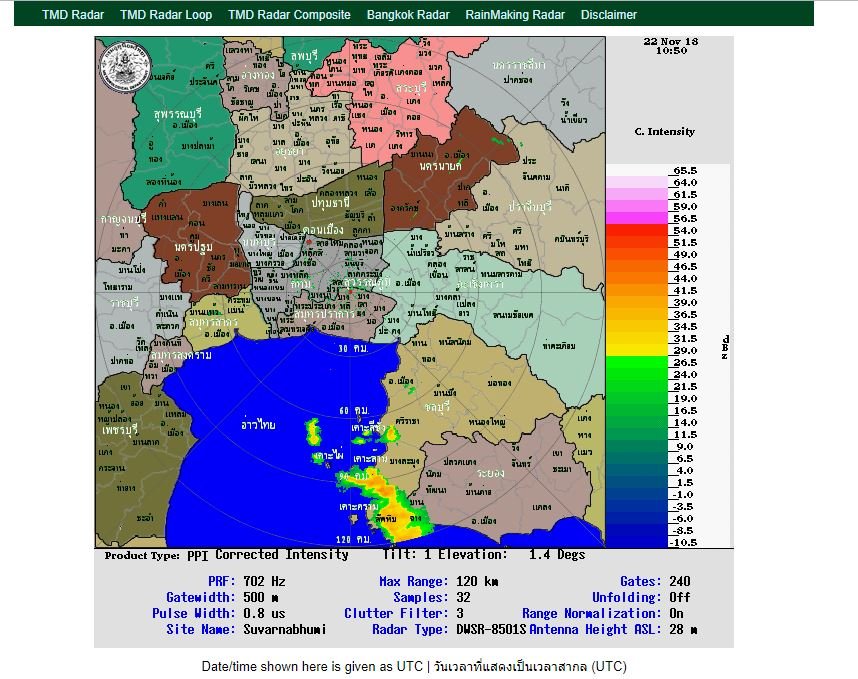Click the 30 km range ring label

click(x=353, y=348)
